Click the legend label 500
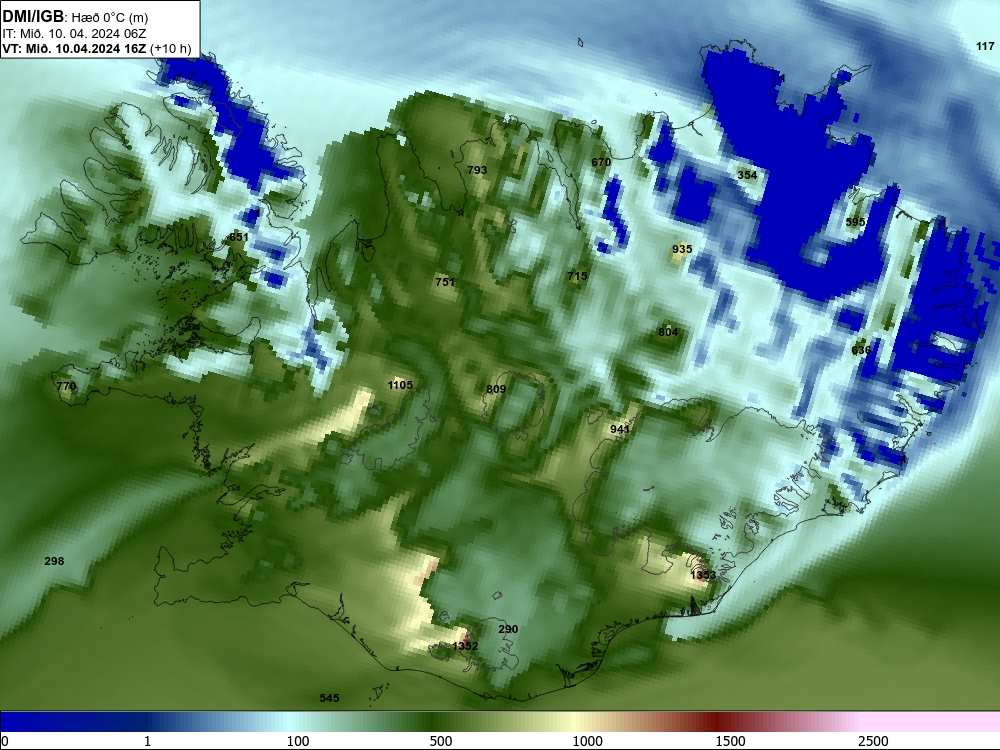This screenshot has width=1000, height=750. pyautogui.click(x=441, y=741)
